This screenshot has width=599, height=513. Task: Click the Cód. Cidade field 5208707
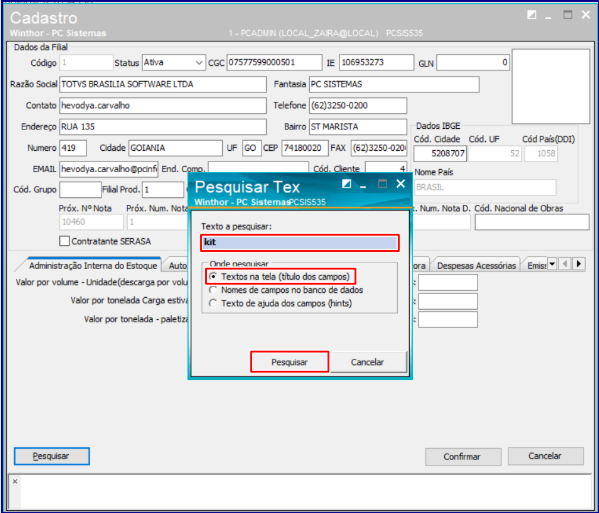(440, 154)
